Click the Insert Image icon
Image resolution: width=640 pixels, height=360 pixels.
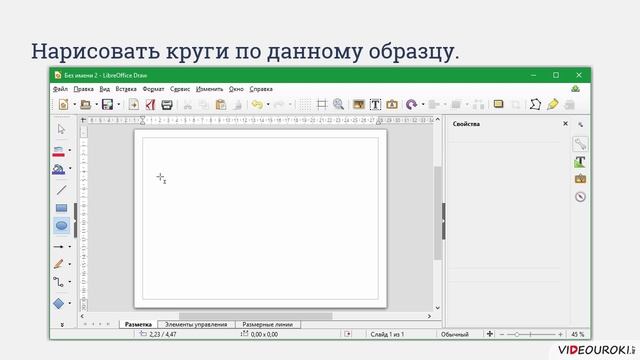tap(358, 104)
